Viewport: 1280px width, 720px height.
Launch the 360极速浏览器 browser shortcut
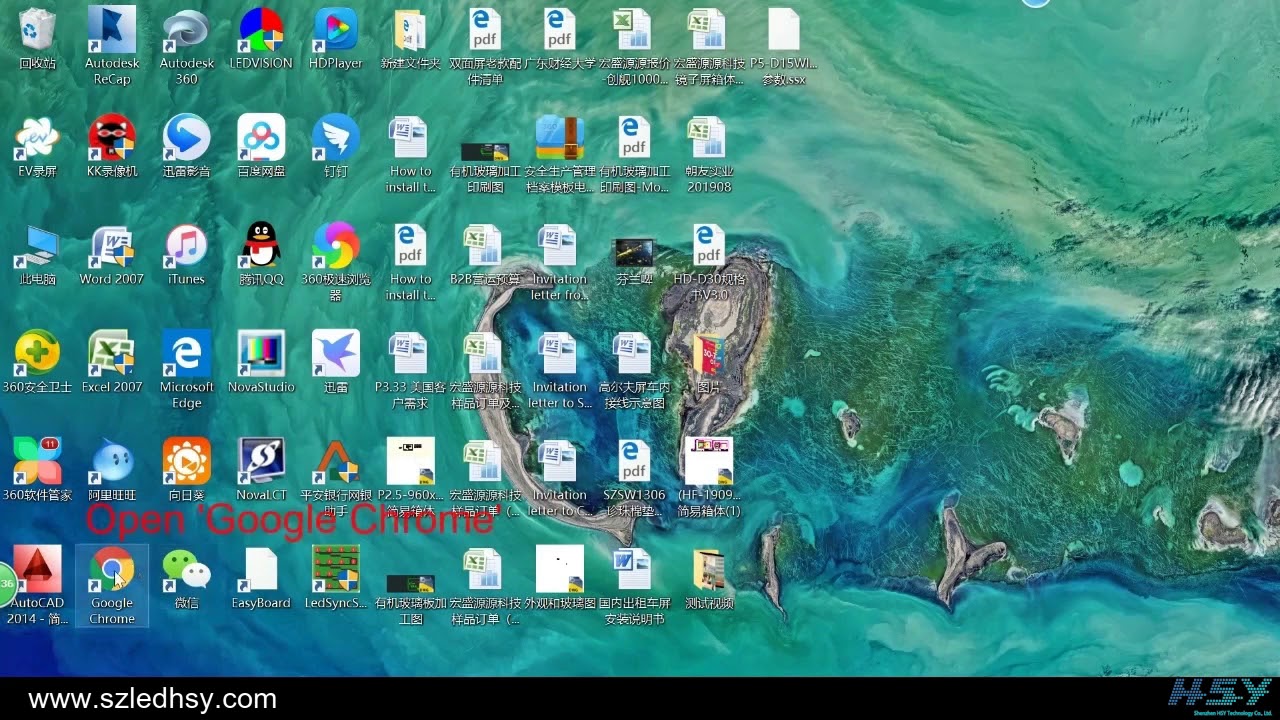point(336,262)
